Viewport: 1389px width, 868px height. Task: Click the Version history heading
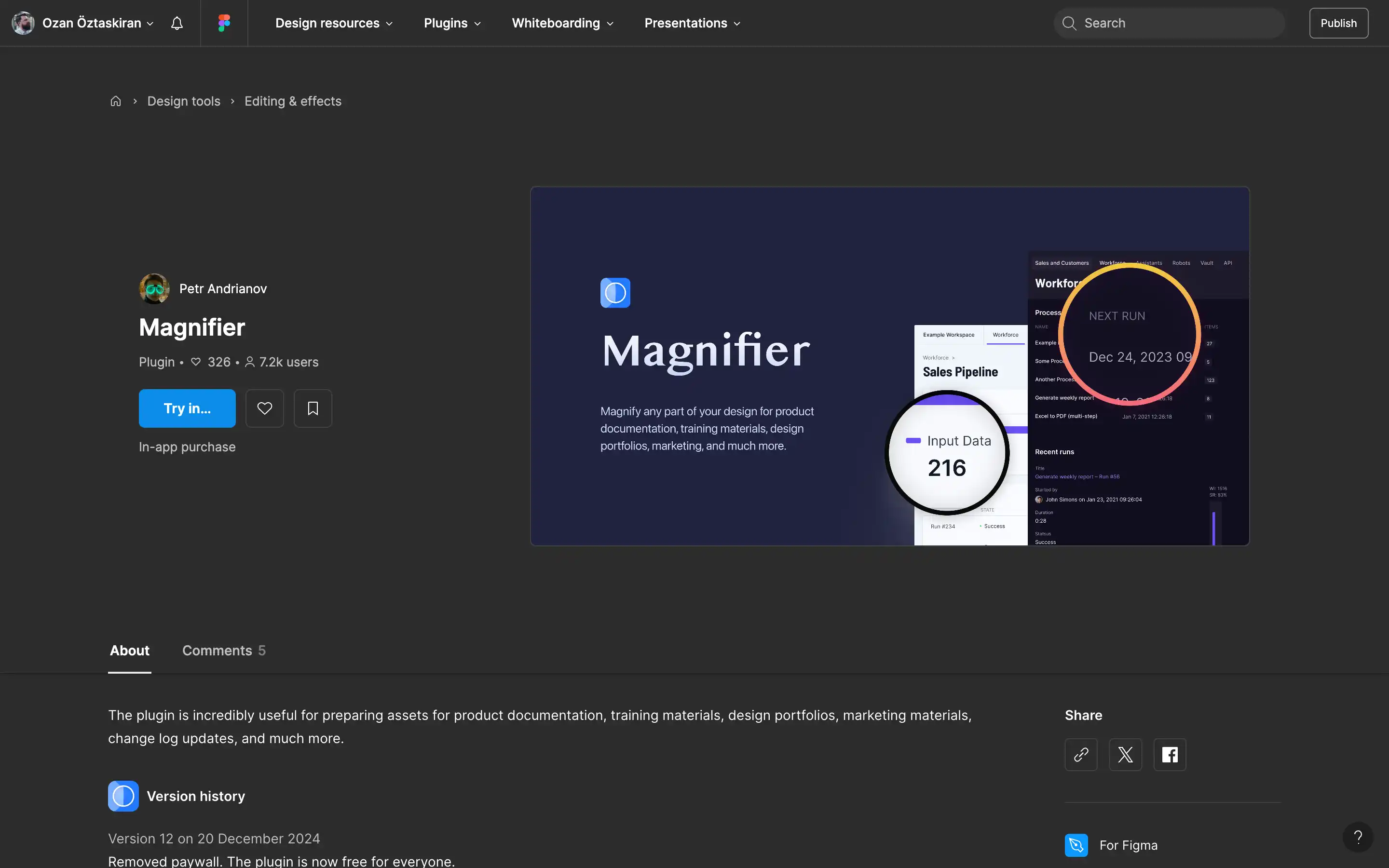(x=196, y=796)
